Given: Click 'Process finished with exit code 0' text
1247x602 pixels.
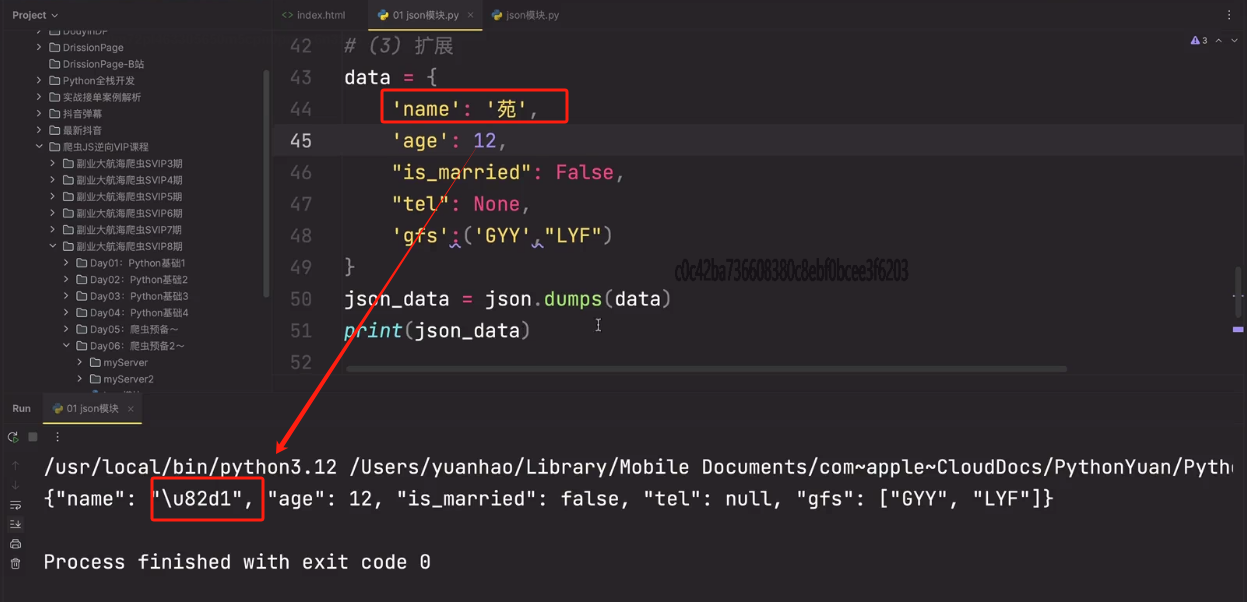Looking at the screenshot, I should [x=237, y=562].
